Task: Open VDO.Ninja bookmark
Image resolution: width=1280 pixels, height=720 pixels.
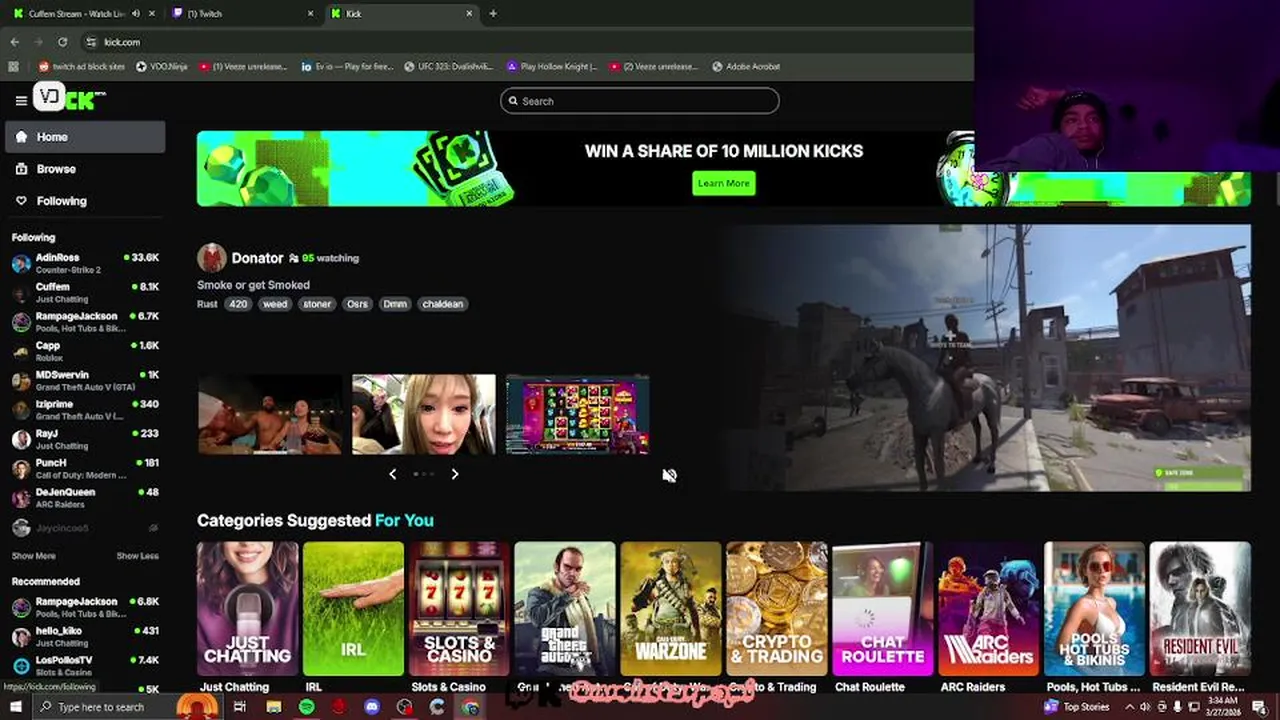Action: pos(161,66)
